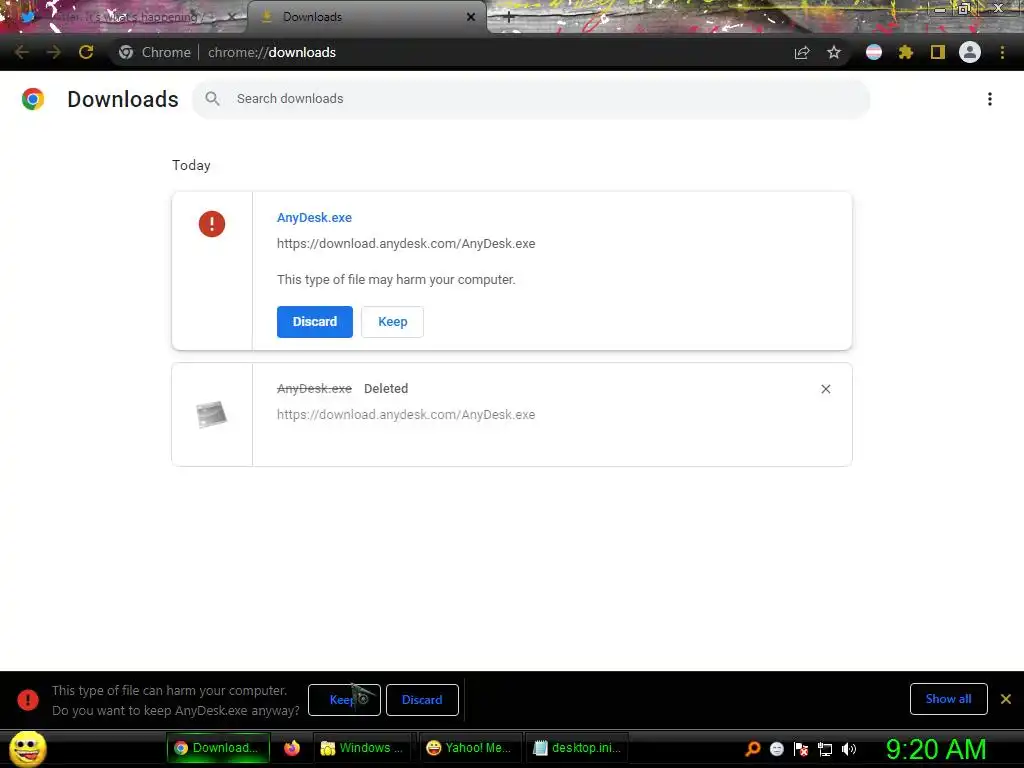Click the volume speaker tray icon

pyautogui.click(x=849, y=749)
